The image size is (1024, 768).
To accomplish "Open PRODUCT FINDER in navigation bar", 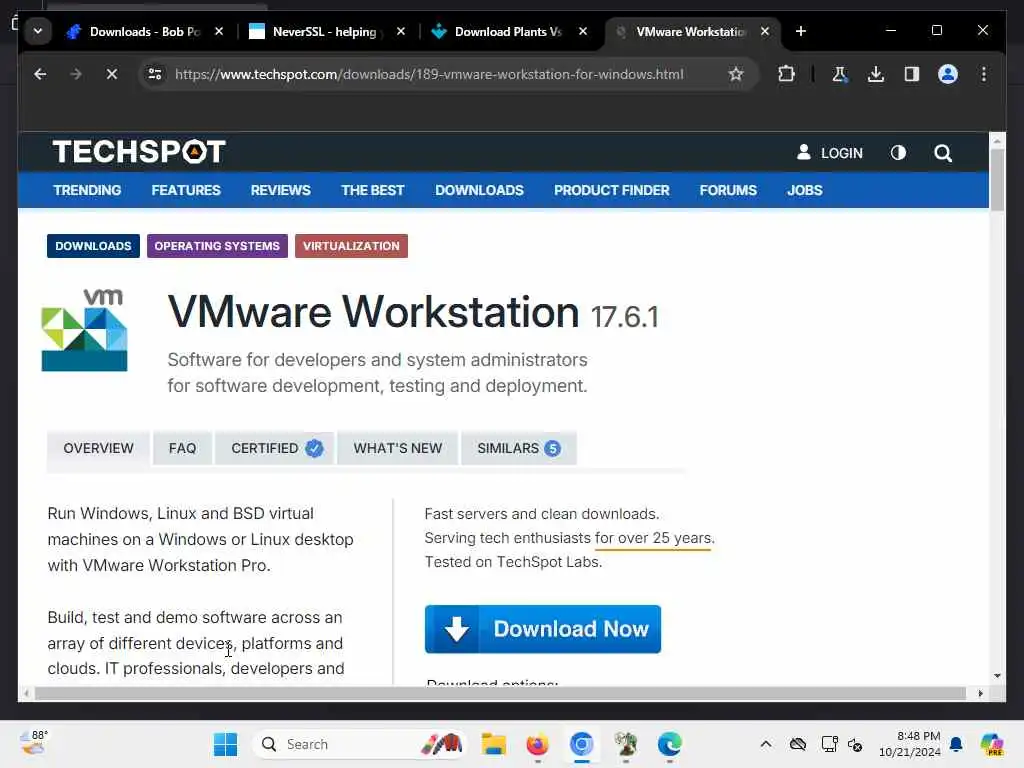I will (612, 190).
